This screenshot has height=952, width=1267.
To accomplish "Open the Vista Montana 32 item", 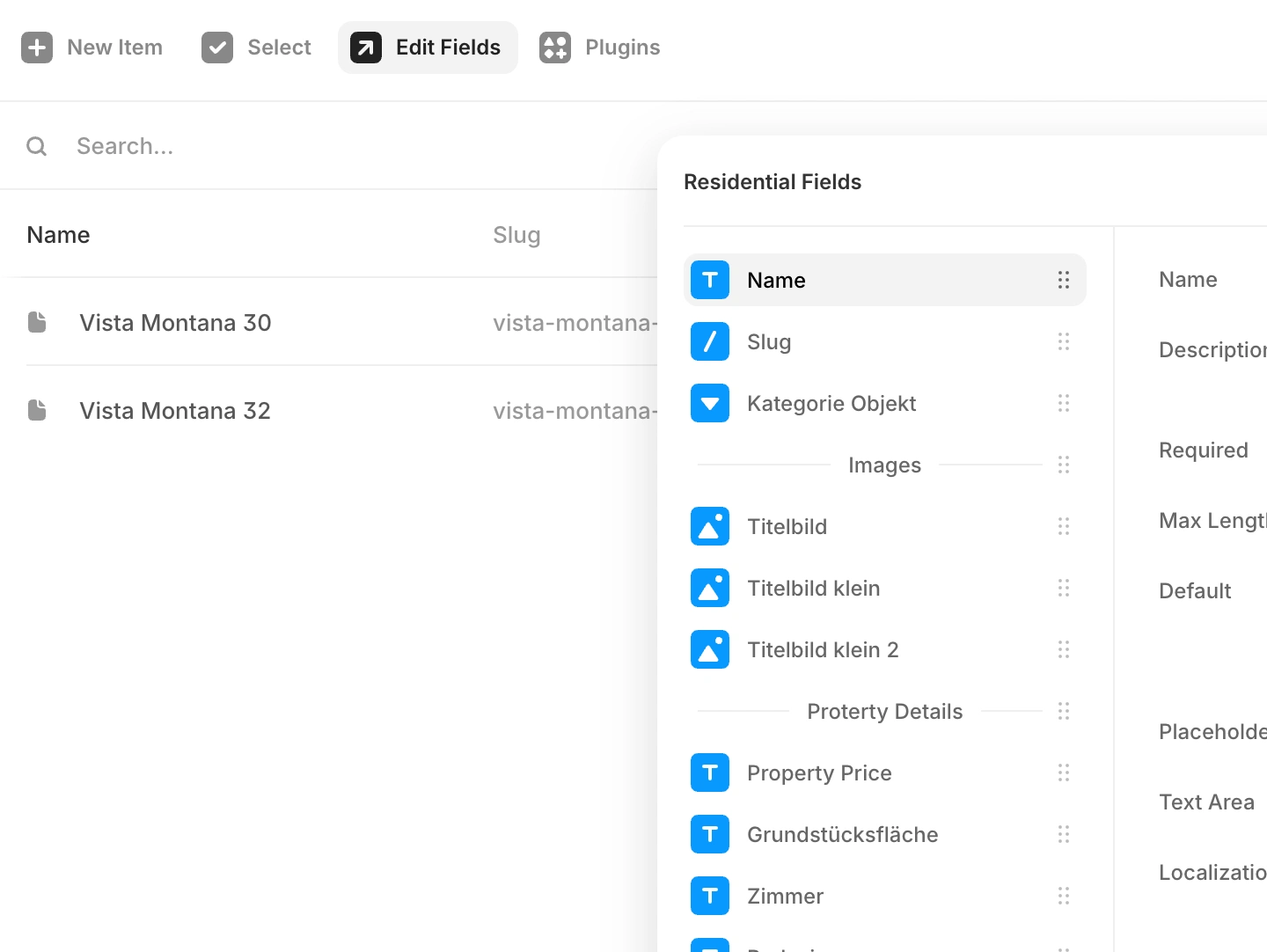I will pos(175,410).
